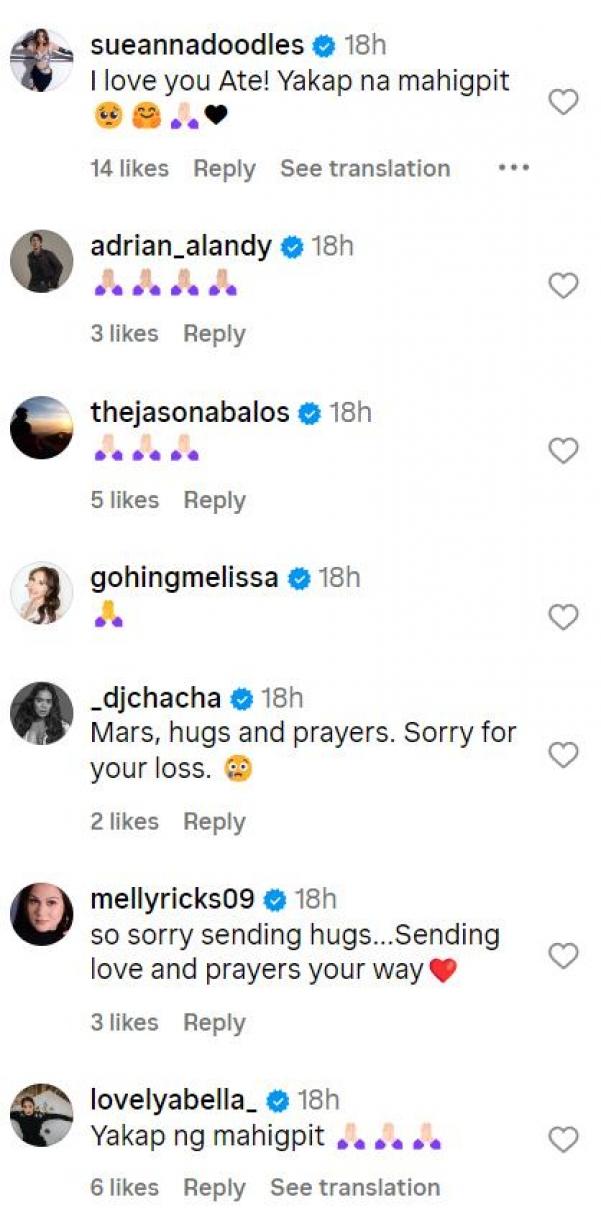601x1220 pixels.
Task: Tap heart next to mellyricks09's comment
Action: pos(564,956)
